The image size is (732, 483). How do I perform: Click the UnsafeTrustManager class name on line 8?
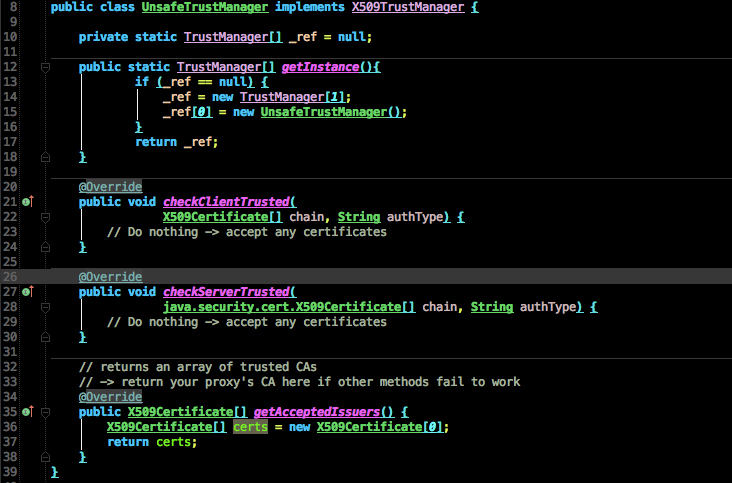coord(205,7)
